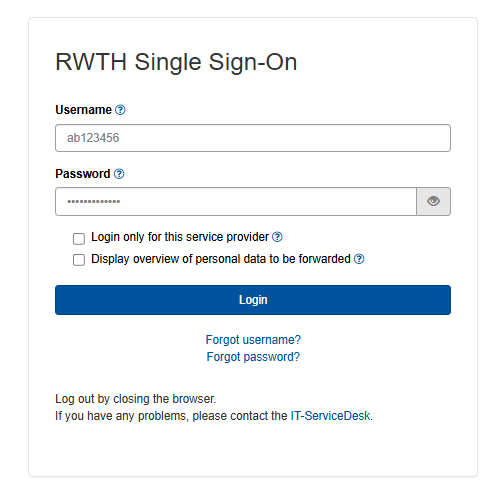Click the 'If you have any problems' sentence
Screen dimensions: 504x494
214,416
